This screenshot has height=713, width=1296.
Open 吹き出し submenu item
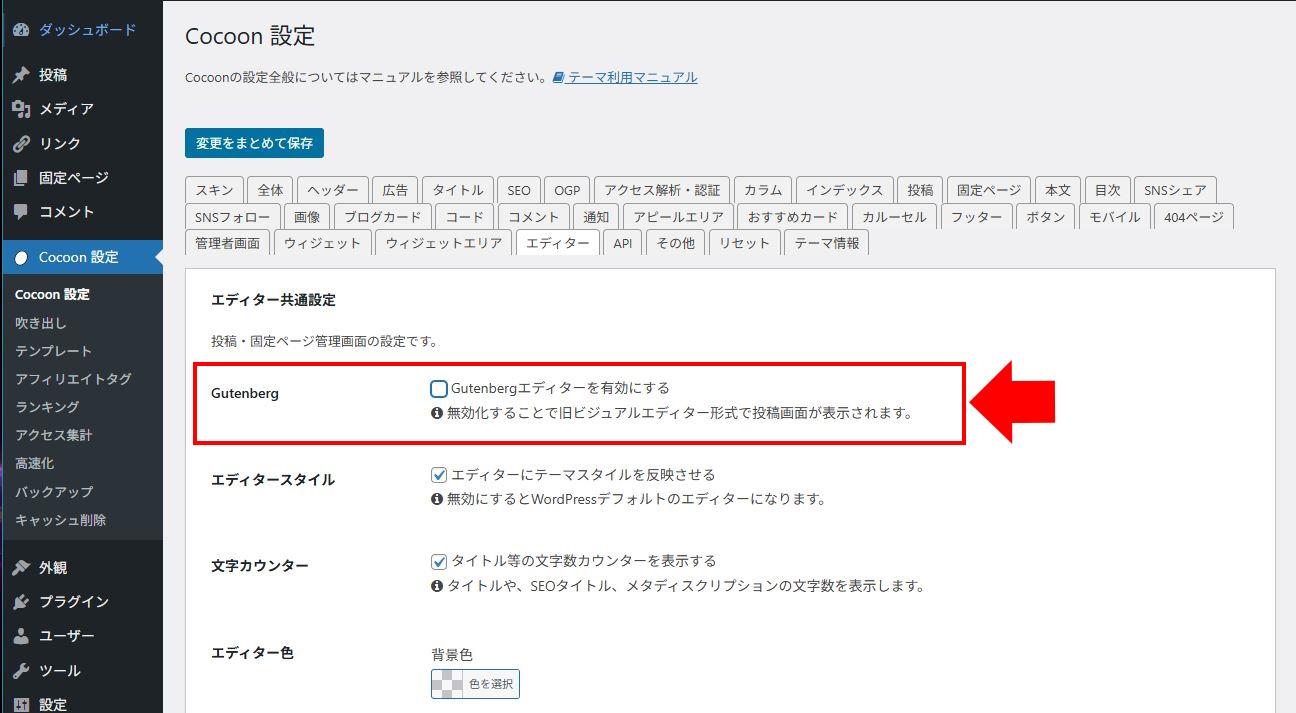tap(41, 323)
